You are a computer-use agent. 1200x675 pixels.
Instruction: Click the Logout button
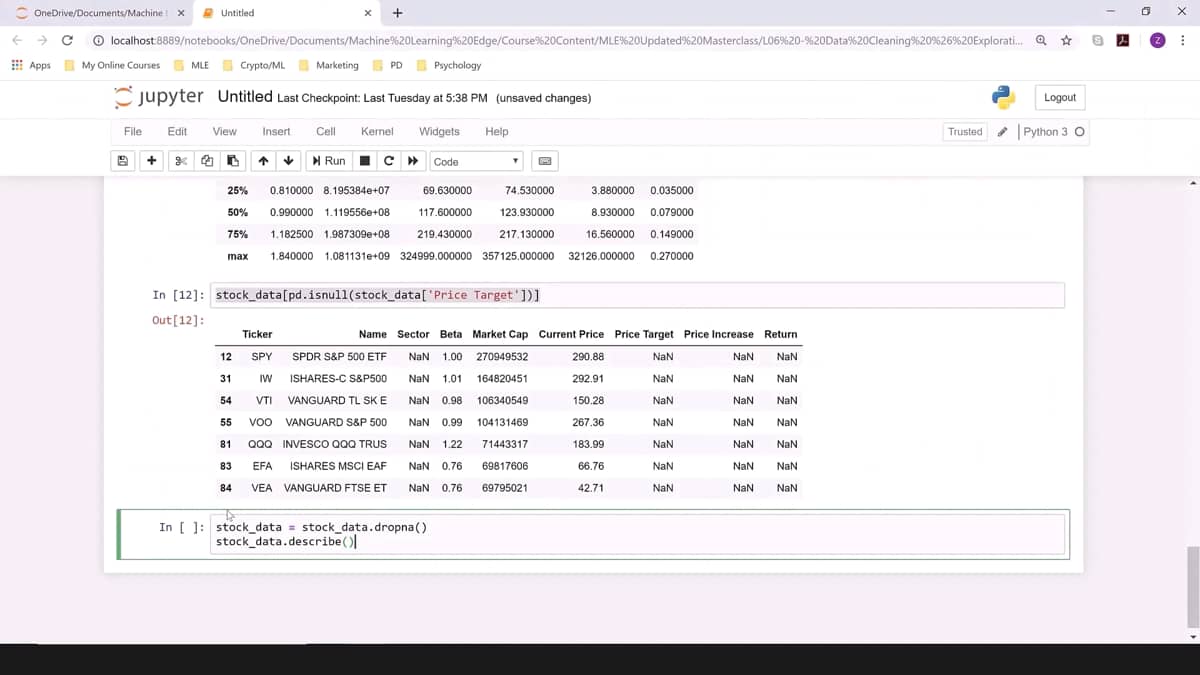1060,97
